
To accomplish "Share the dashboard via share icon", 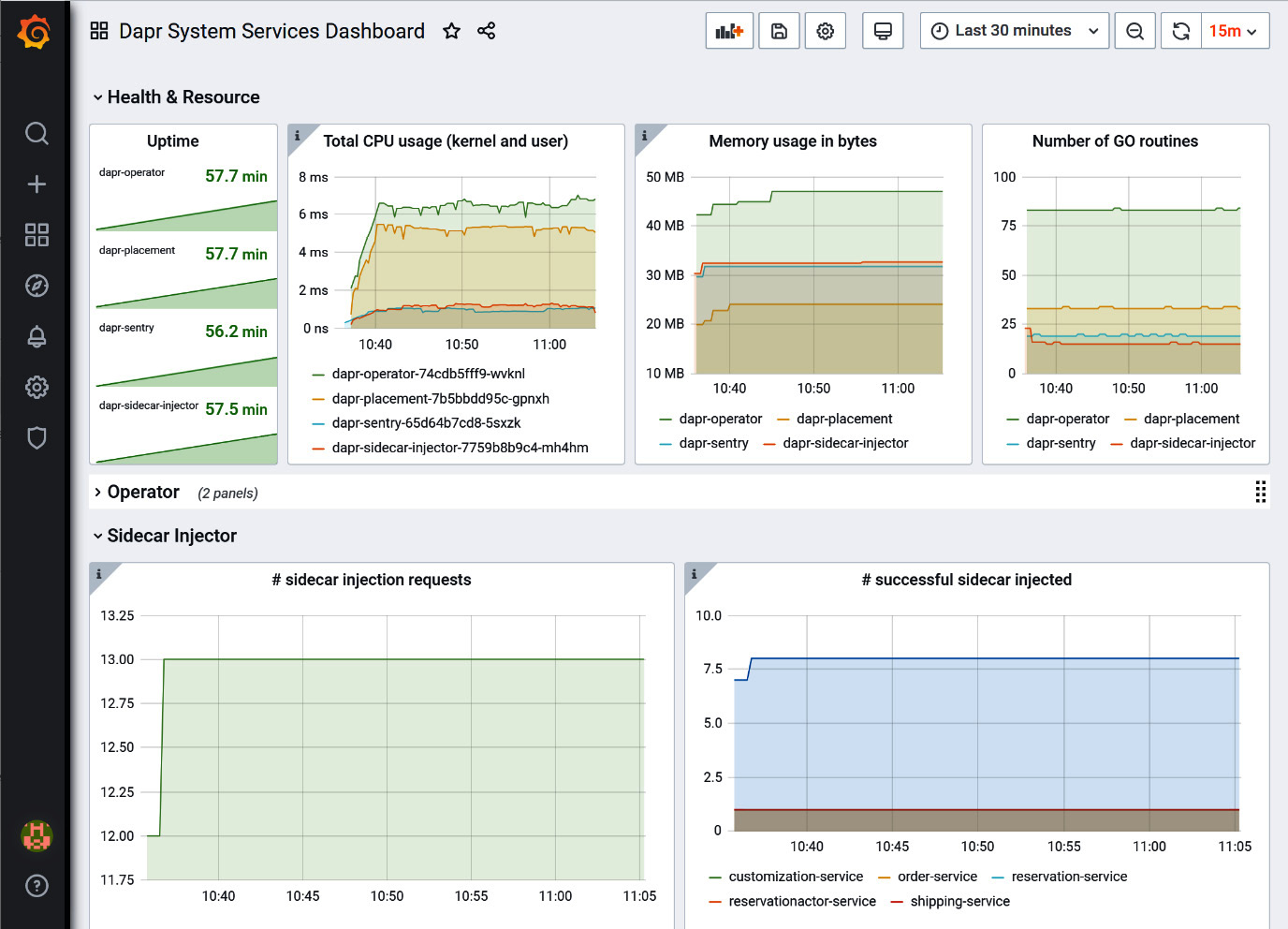I will pos(487,31).
